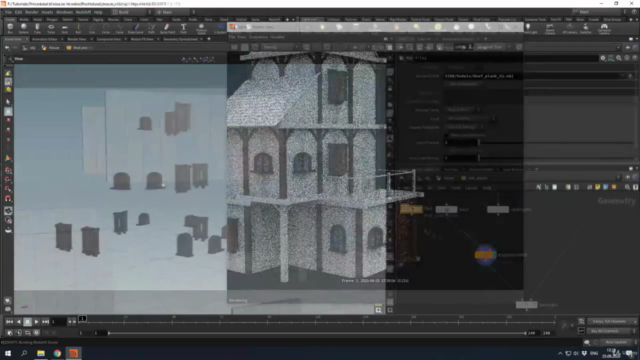Screen dimensions: 640x360
Task: Click the Gamepad Camera shelf tool
Action: (x=604, y=29)
